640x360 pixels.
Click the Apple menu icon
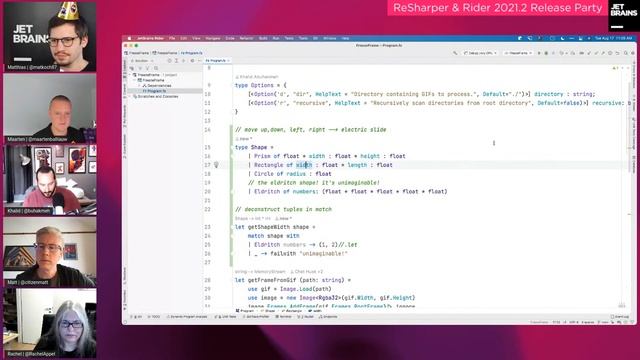coord(129,38)
